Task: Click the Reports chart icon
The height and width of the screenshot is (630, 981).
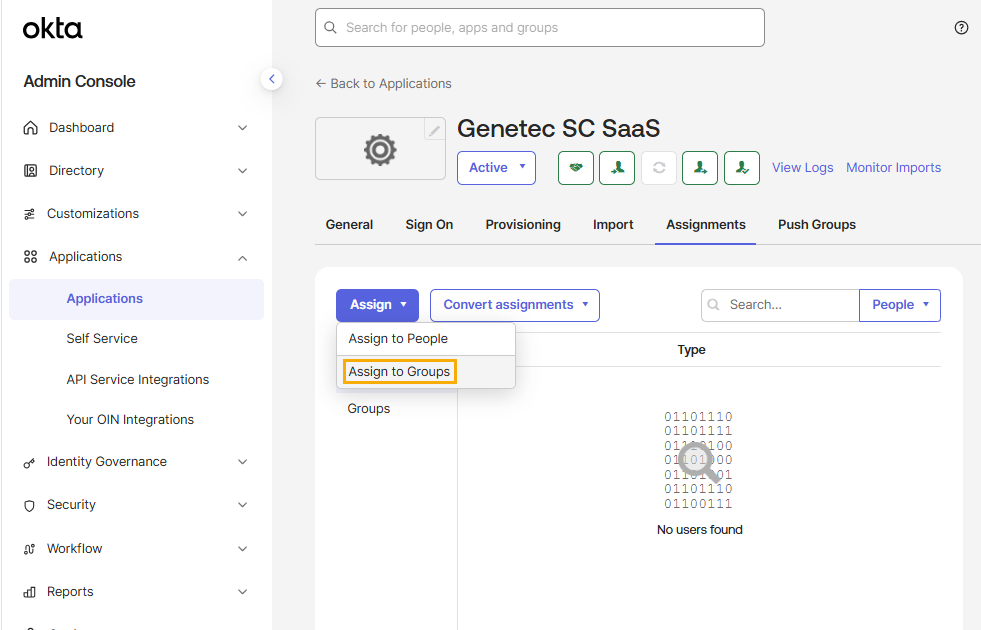Action: point(29,592)
